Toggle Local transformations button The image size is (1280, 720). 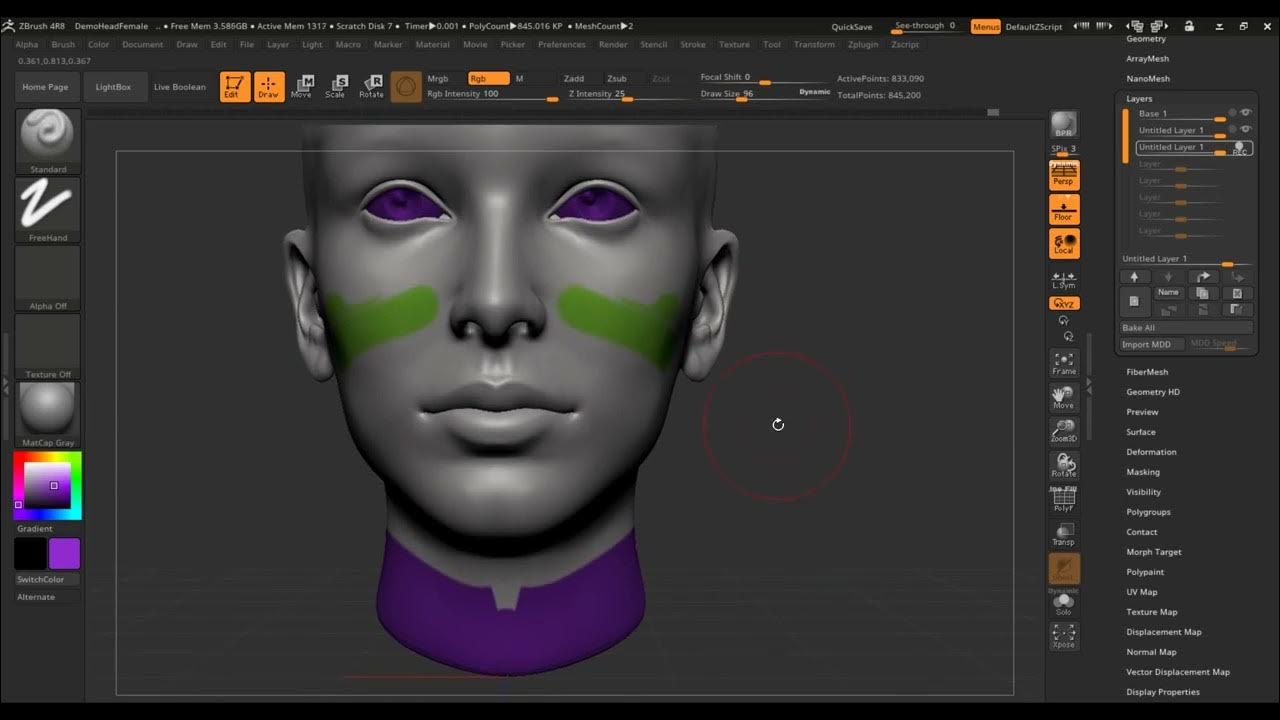(1064, 244)
